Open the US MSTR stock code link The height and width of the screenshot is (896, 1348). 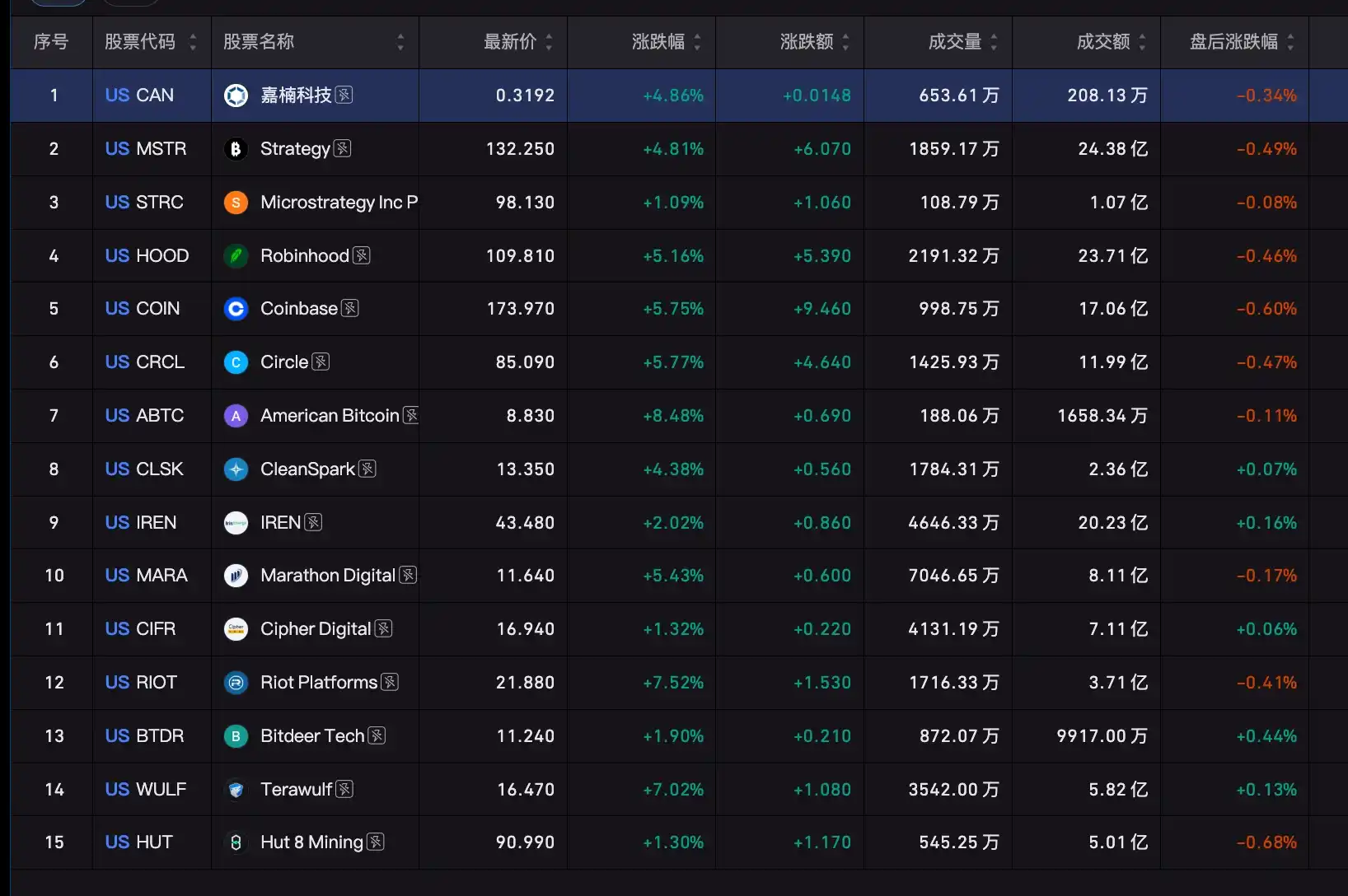coord(146,149)
